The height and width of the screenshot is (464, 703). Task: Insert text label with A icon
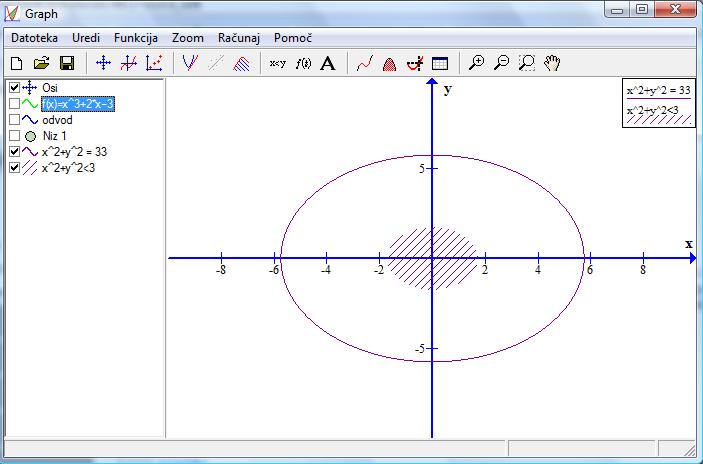coord(327,63)
